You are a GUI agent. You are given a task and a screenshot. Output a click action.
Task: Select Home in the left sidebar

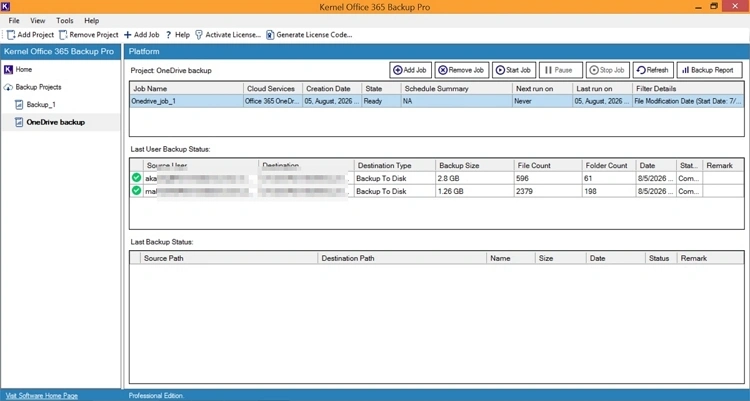(23, 69)
